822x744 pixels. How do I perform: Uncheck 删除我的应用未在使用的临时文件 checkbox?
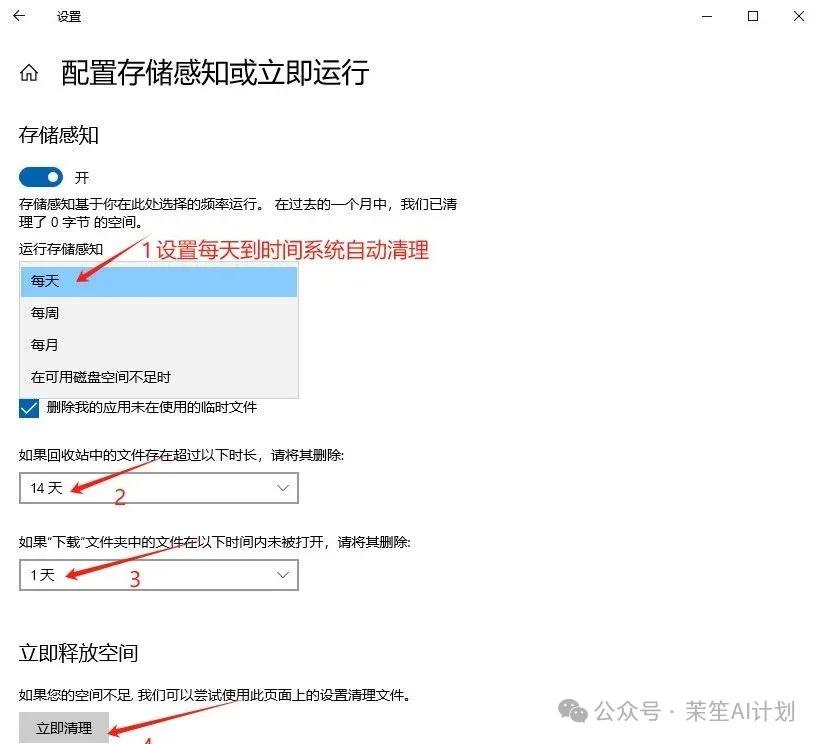coord(29,408)
